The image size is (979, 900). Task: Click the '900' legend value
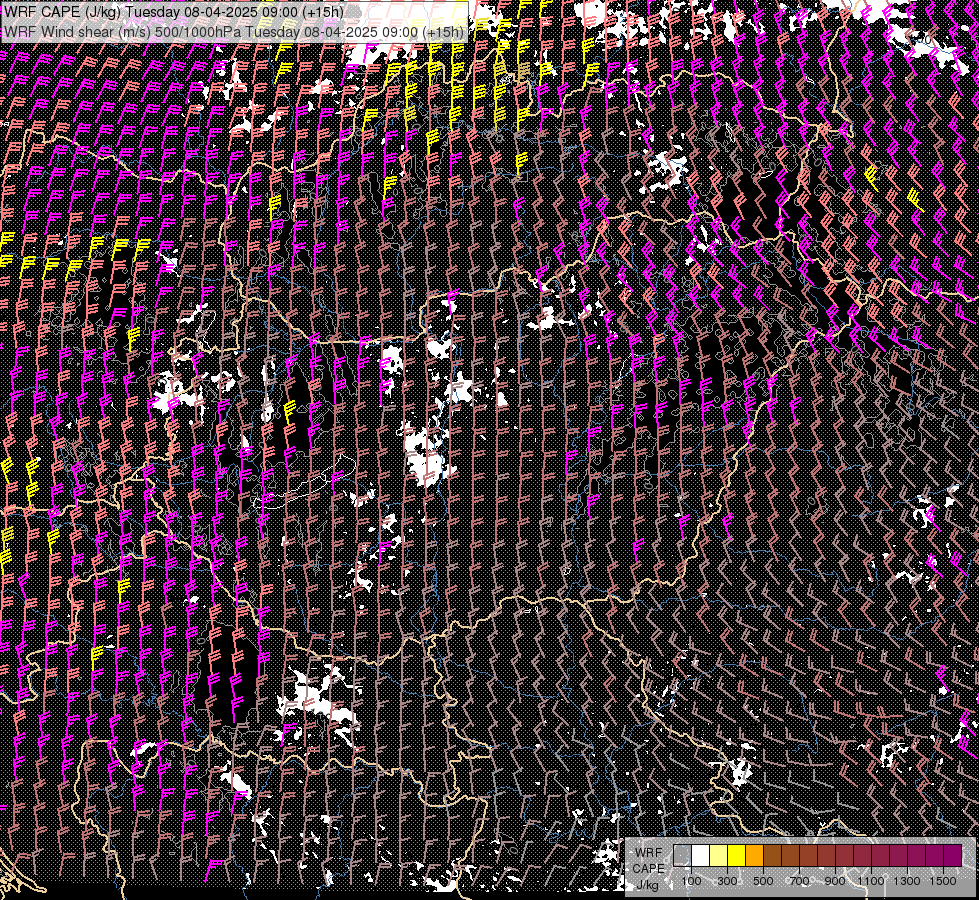(x=835, y=881)
